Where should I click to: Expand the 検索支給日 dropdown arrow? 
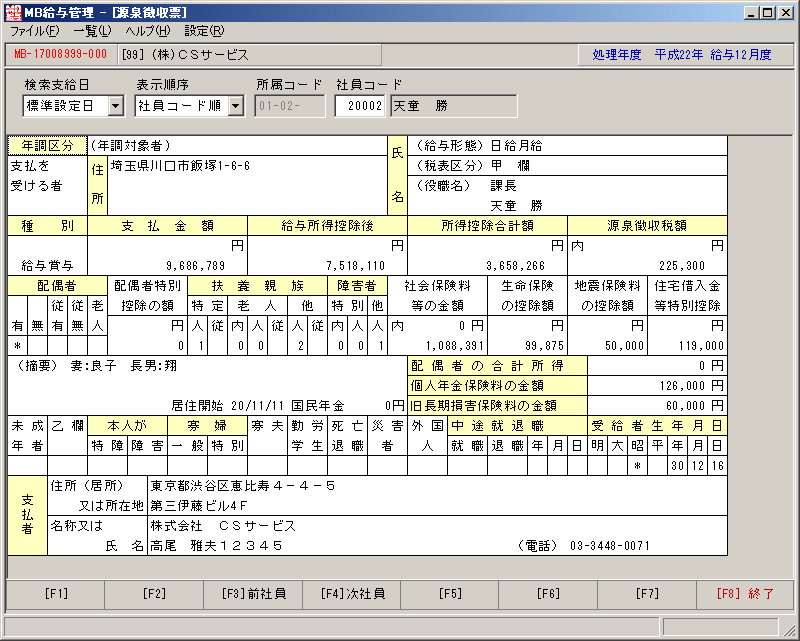point(116,106)
